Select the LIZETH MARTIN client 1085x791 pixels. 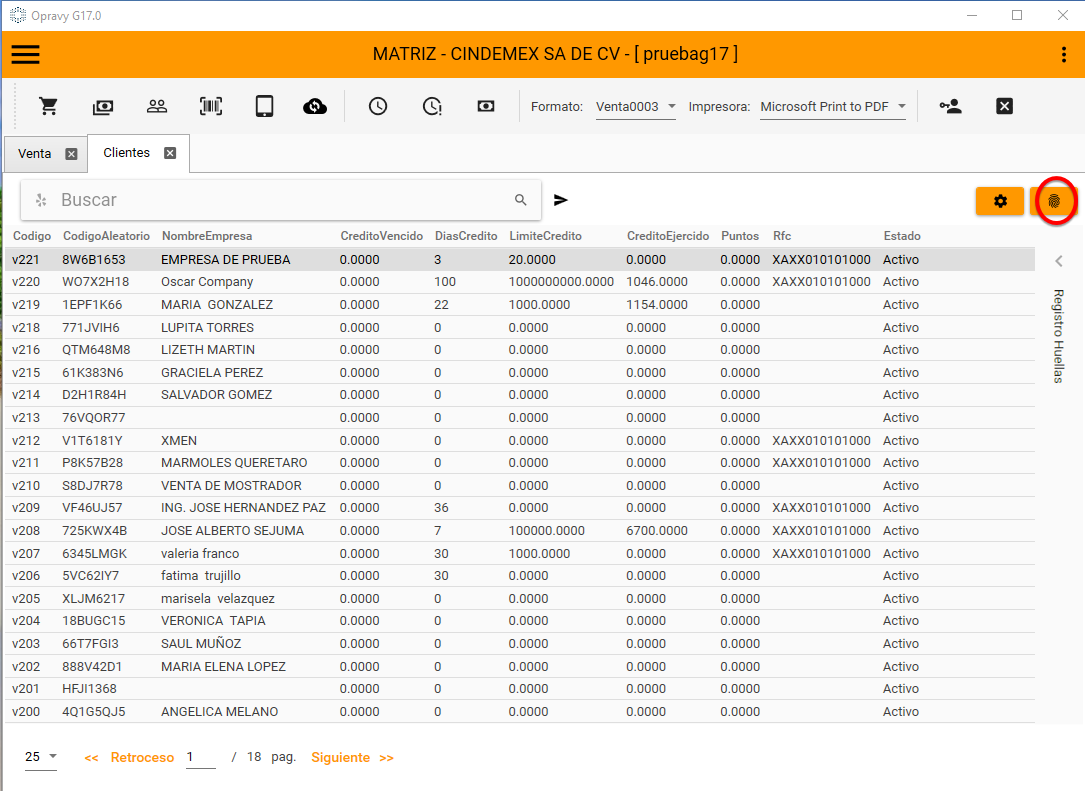click(520, 349)
